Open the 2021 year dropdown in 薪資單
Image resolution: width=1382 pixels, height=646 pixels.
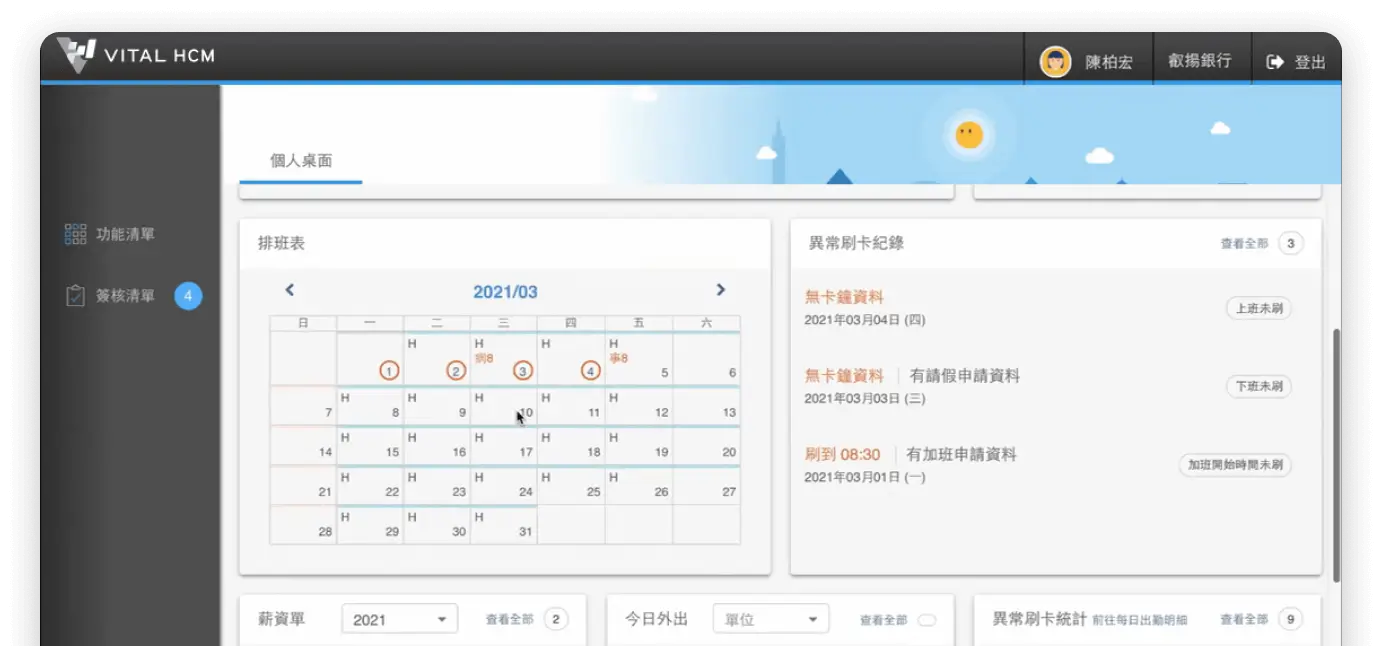(x=400, y=619)
